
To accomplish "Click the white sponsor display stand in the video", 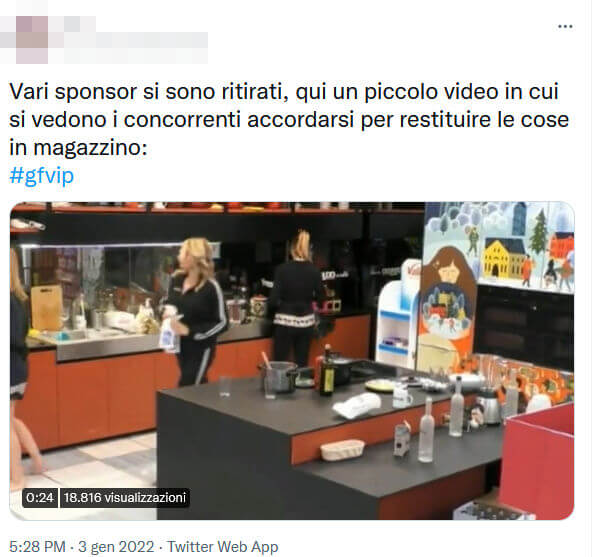I will click(x=398, y=314).
